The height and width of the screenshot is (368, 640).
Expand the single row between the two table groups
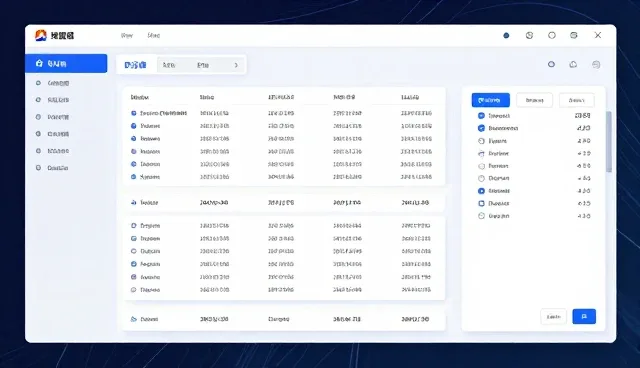point(284,202)
